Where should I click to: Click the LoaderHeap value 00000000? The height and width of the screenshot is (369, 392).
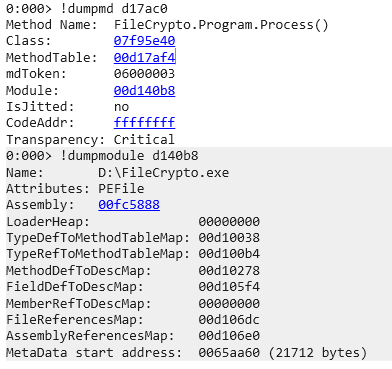coord(229,222)
